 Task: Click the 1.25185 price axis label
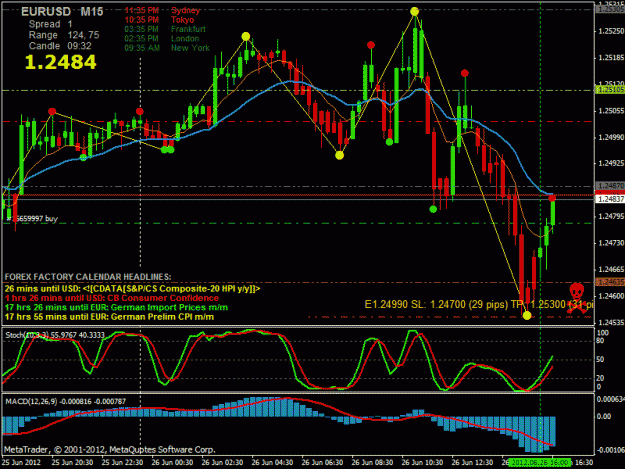coord(611,58)
